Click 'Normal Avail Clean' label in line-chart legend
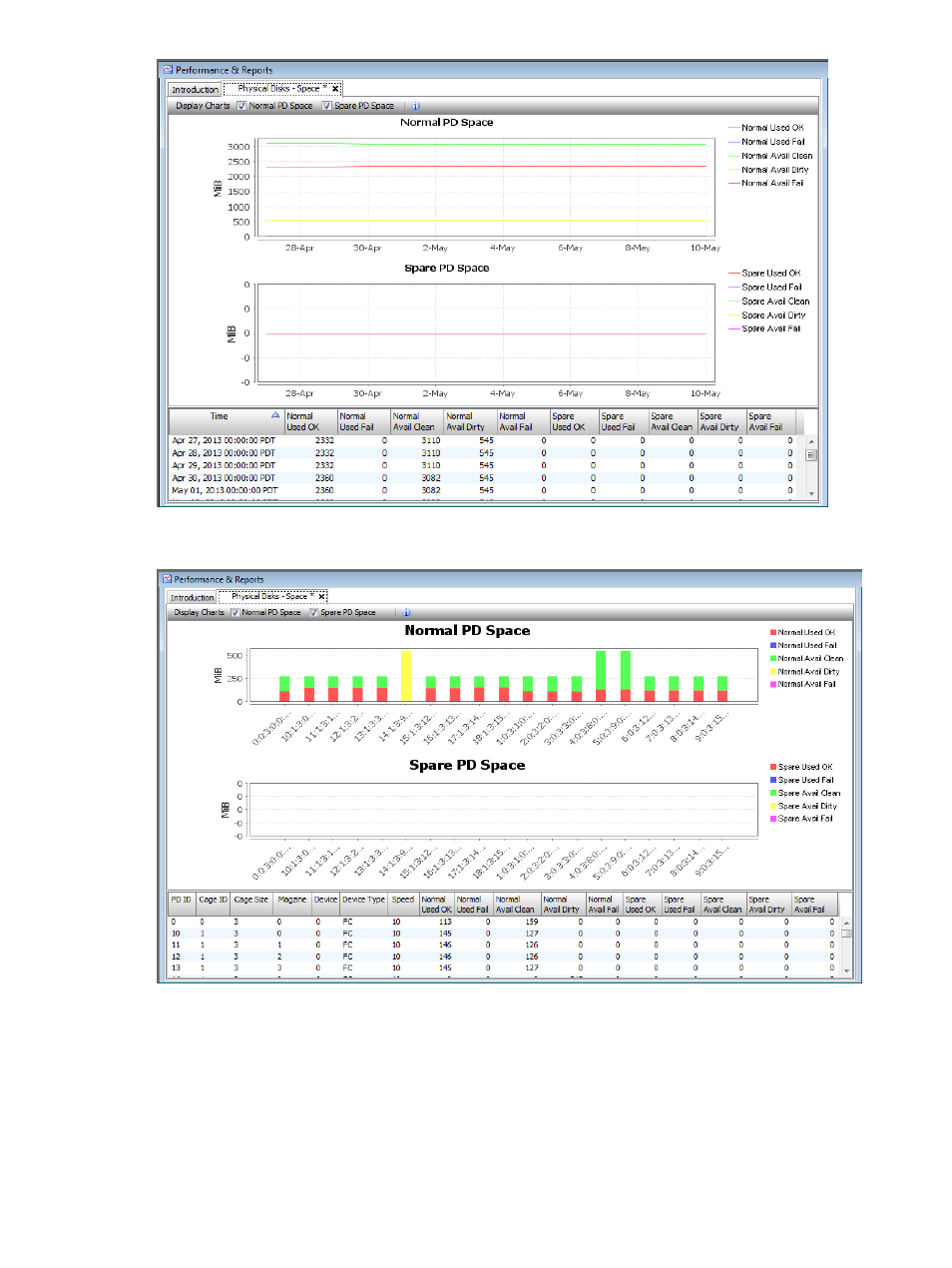 pos(777,156)
